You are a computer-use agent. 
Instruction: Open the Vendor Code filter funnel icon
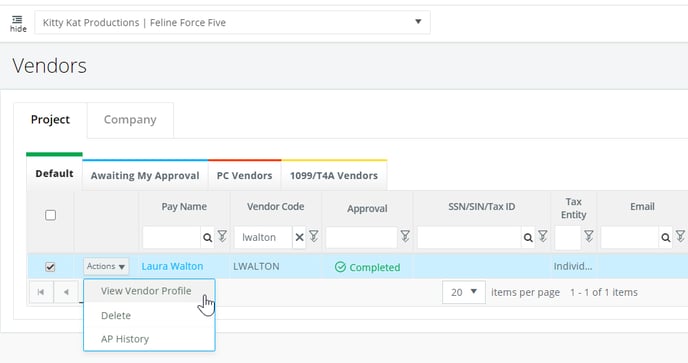coord(314,236)
